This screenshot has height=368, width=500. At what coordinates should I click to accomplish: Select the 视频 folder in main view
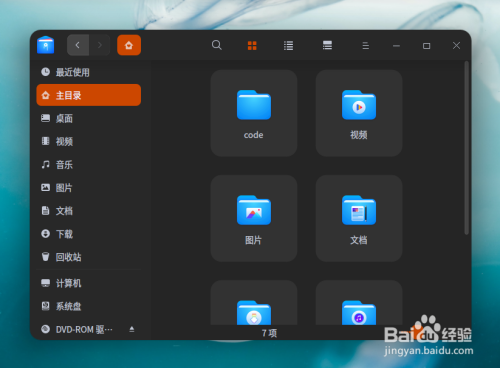click(x=359, y=113)
